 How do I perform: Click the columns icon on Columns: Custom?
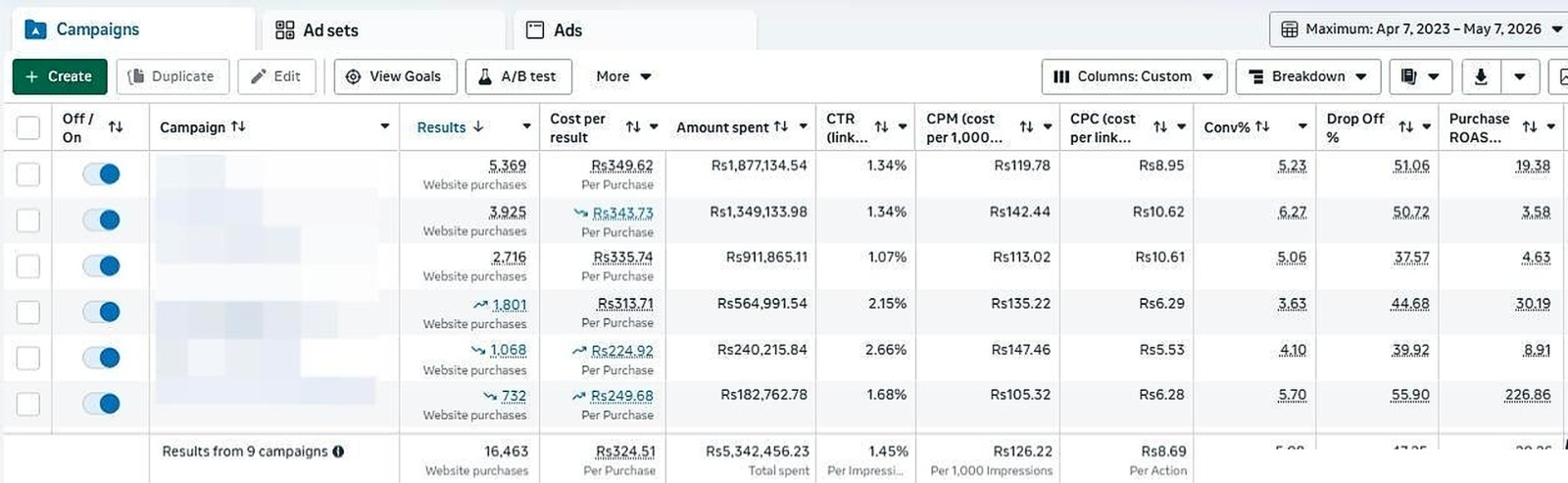(x=1061, y=76)
